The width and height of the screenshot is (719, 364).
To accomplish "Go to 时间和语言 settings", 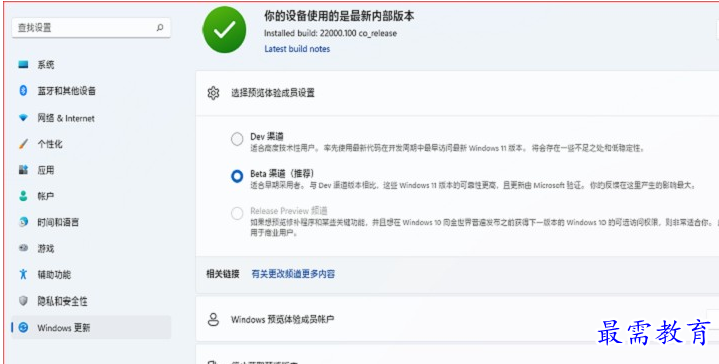I will pyautogui.click(x=91, y=222).
